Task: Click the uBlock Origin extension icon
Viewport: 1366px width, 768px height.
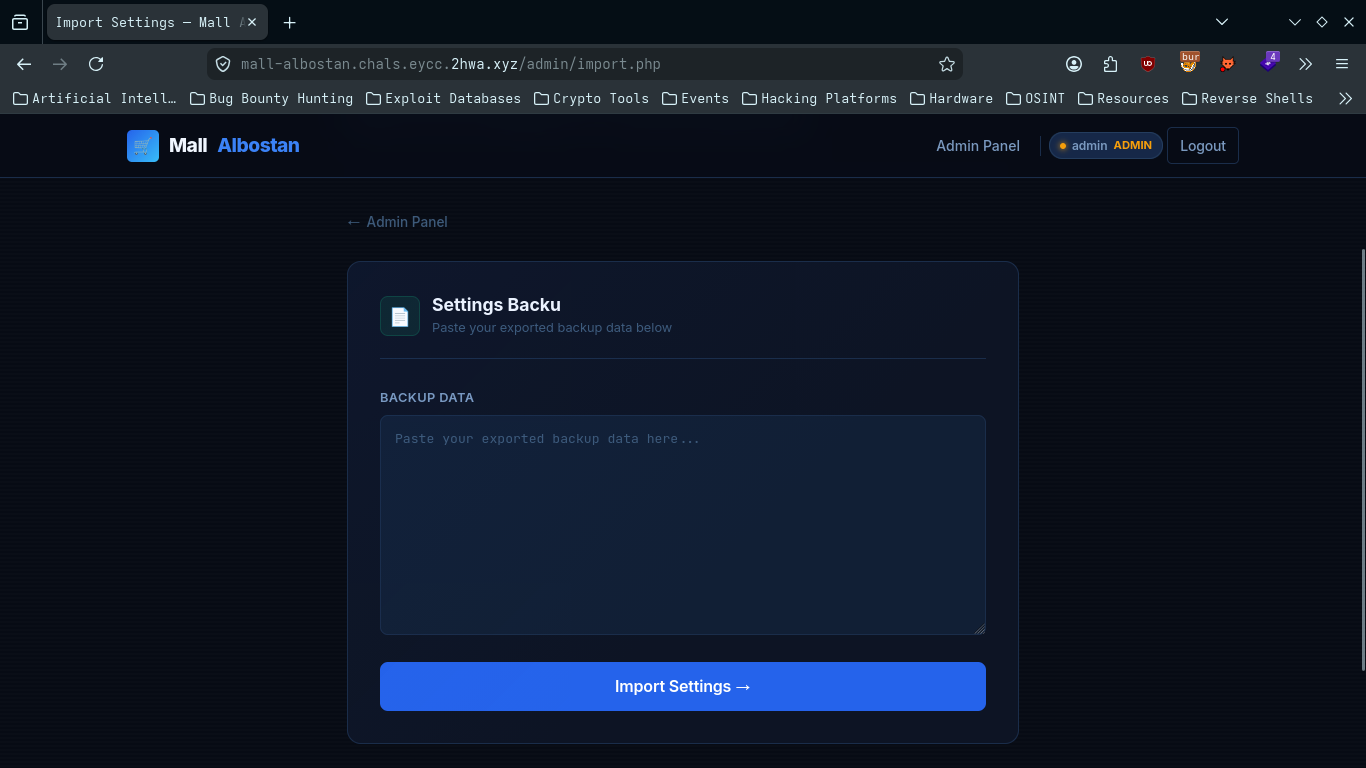Action: point(1148,64)
